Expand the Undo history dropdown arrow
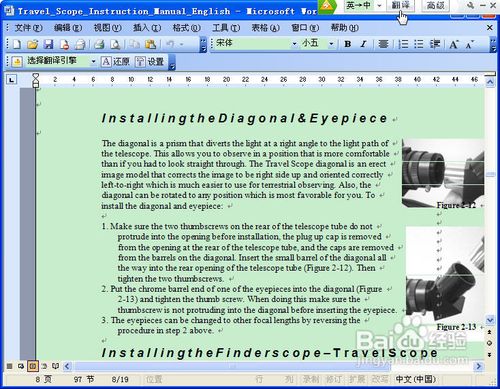The image size is (500, 389). click(x=182, y=44)
